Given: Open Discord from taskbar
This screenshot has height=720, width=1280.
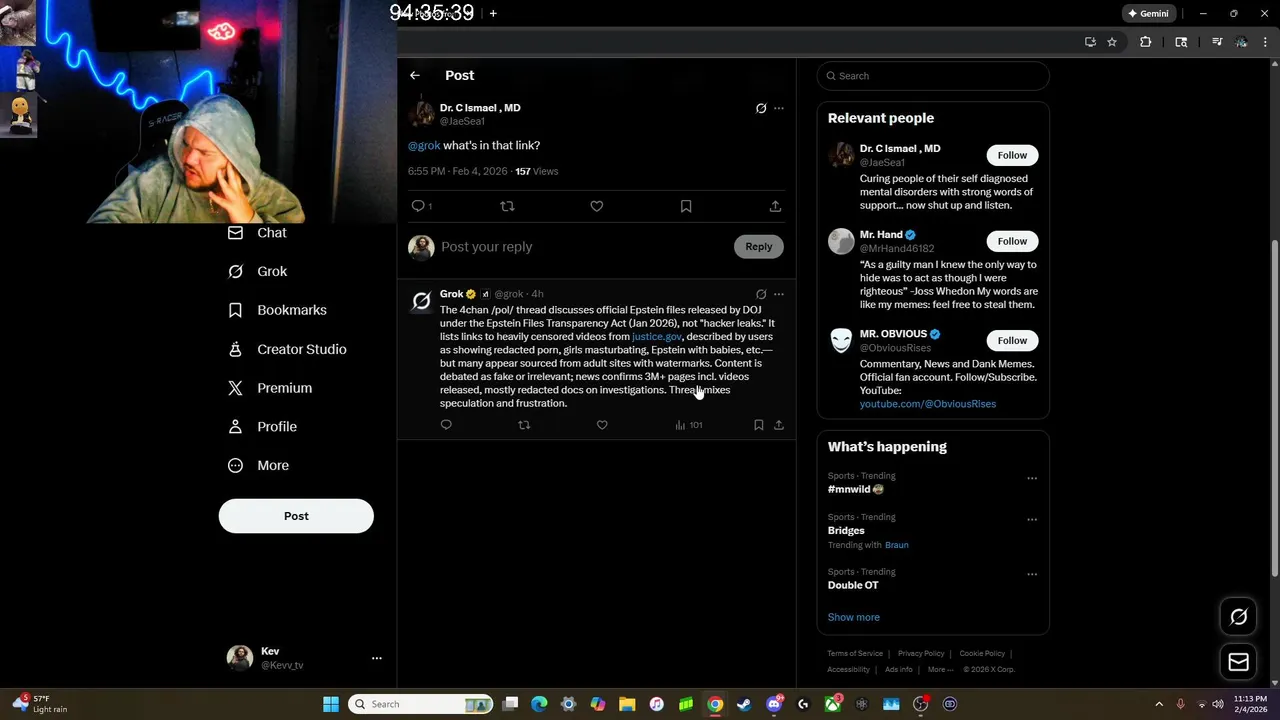Looking at the screenshot, I should coord(774,704).
